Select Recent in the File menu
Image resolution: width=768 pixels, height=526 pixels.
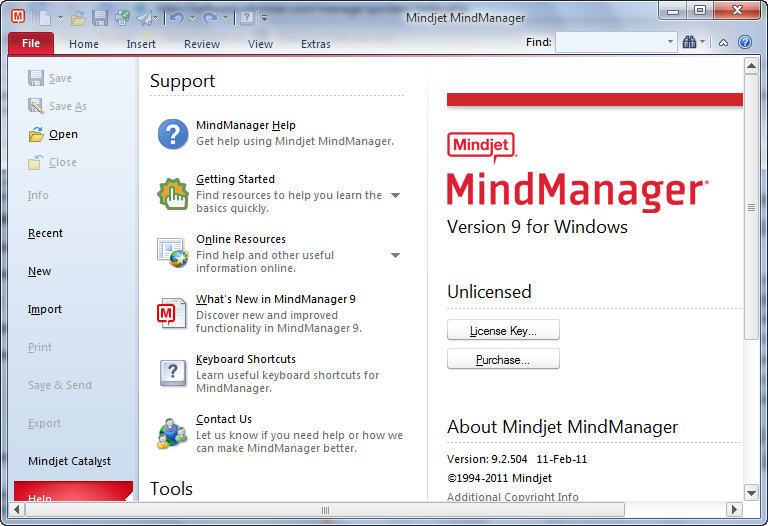(x=46, y=233)
